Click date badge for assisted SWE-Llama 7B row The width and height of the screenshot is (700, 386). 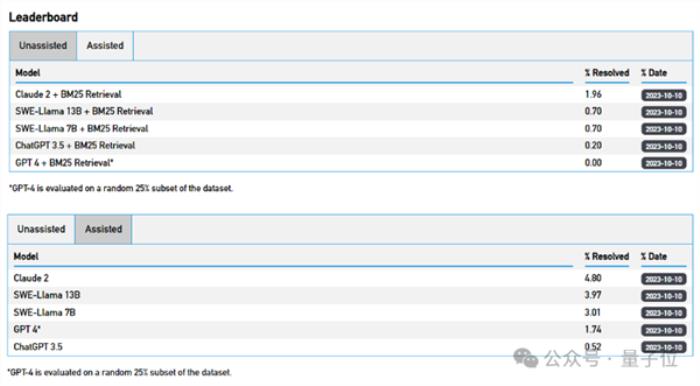click(x=664, y=313)
